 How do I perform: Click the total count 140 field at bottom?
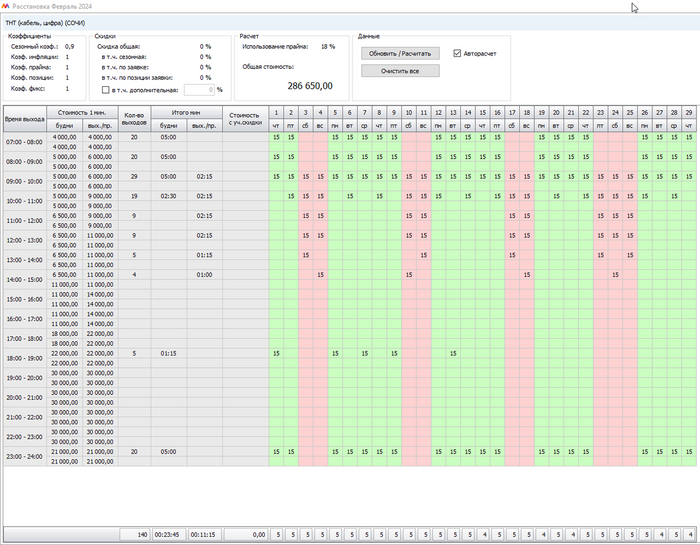[135, 535]
